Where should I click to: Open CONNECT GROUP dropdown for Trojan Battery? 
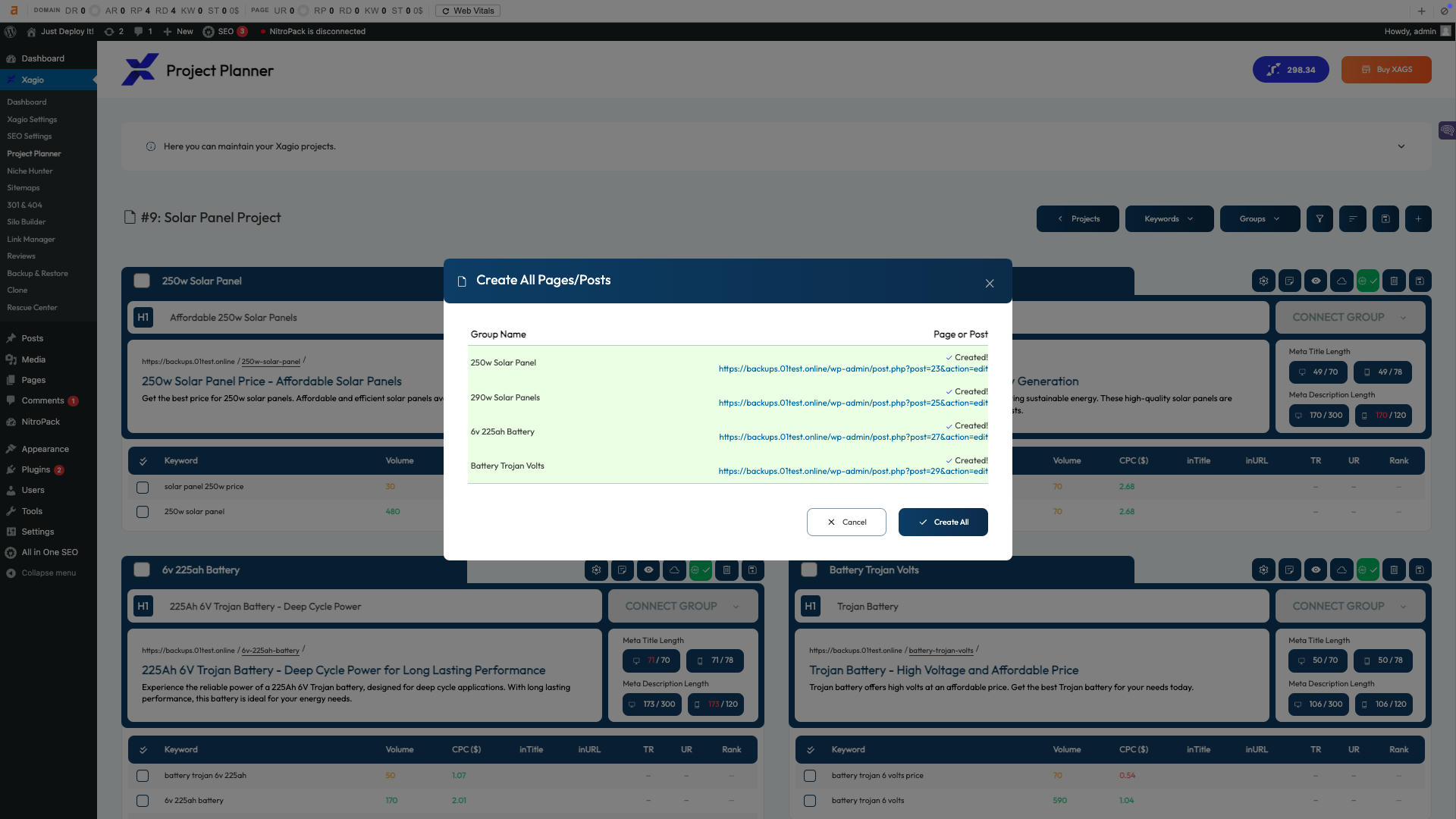coord(1350,606)
